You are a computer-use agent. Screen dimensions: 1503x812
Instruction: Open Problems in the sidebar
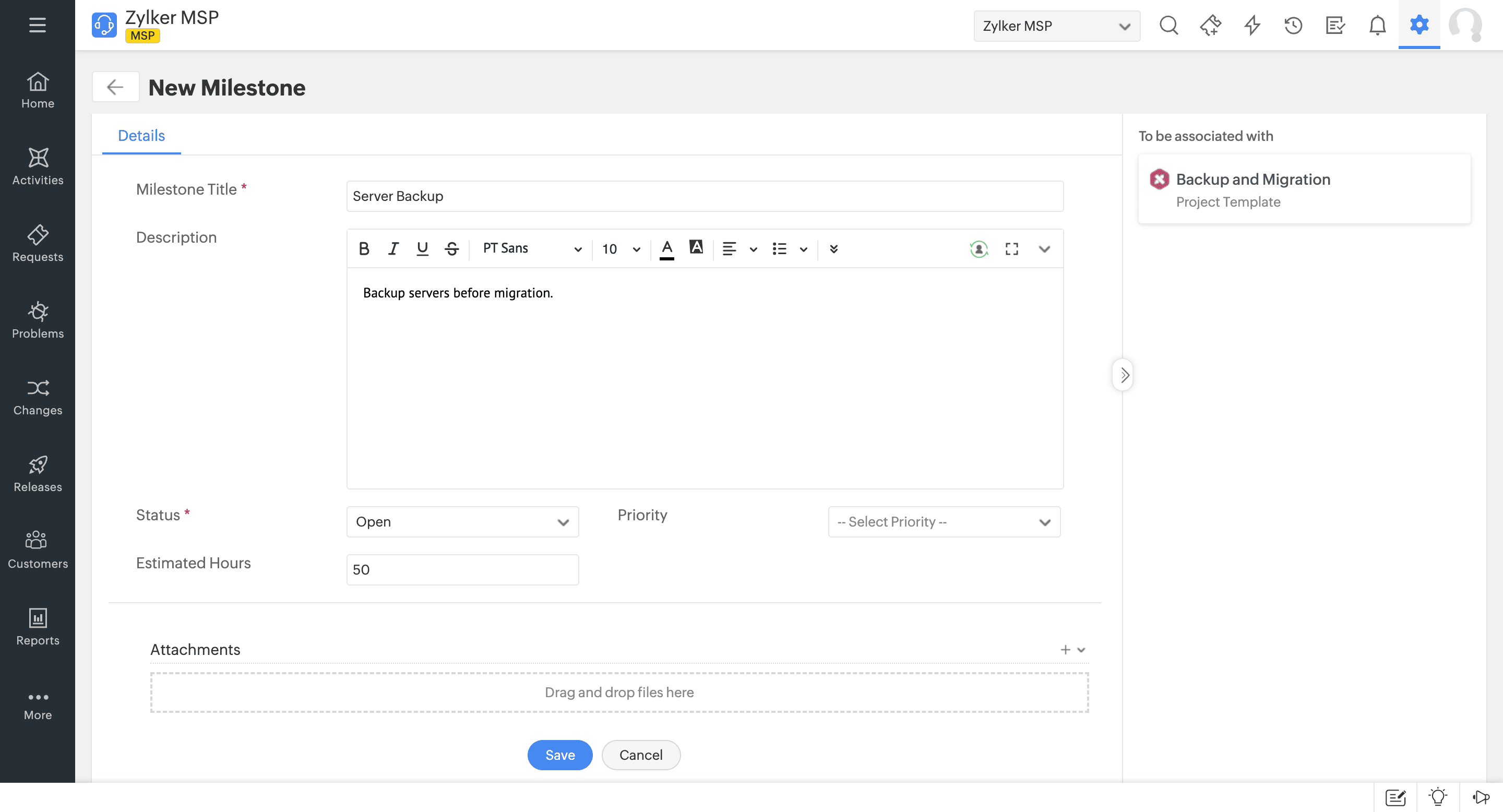[x=38, y=320]
